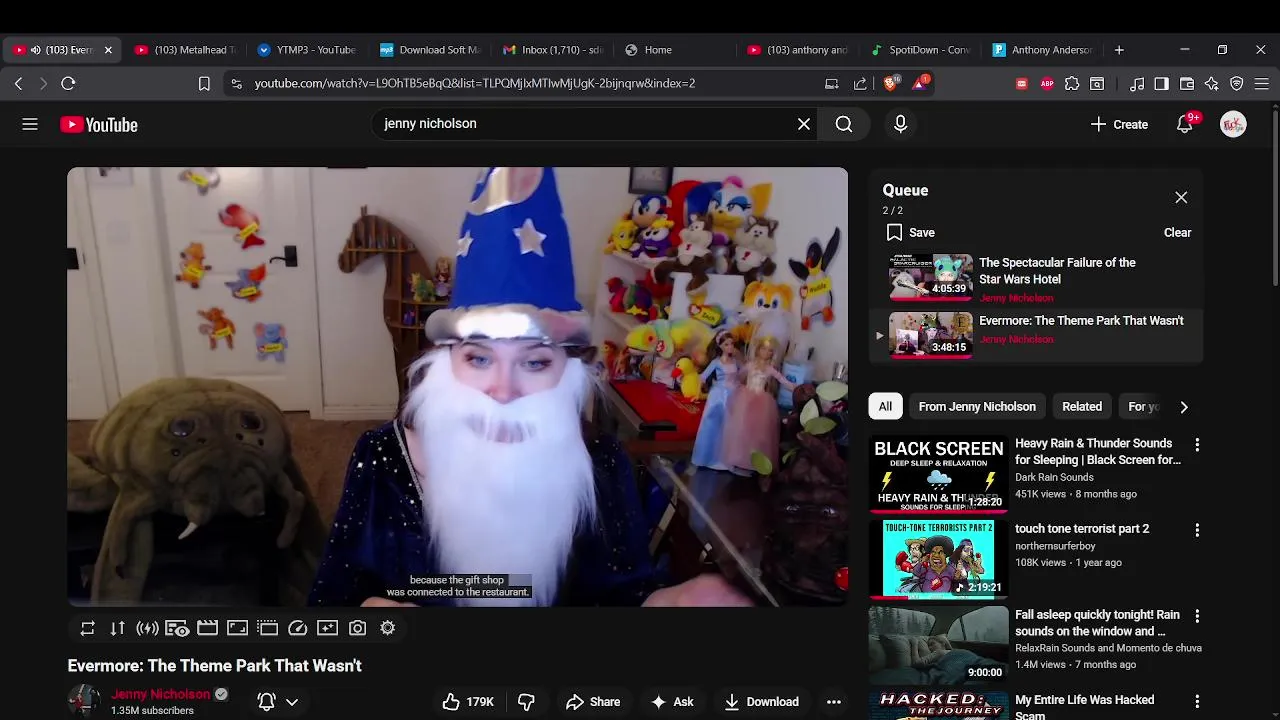The image size is (1280, 720).
Task: Toggle cinema mode clapperboard icon
Action: tap(207, 628)
